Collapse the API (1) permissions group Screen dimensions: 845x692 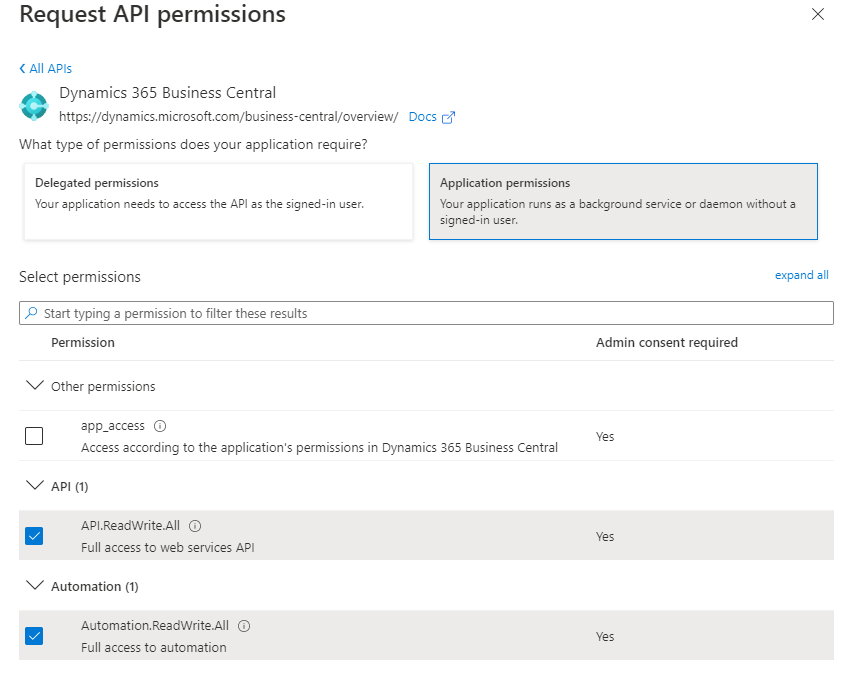point(35,486)
